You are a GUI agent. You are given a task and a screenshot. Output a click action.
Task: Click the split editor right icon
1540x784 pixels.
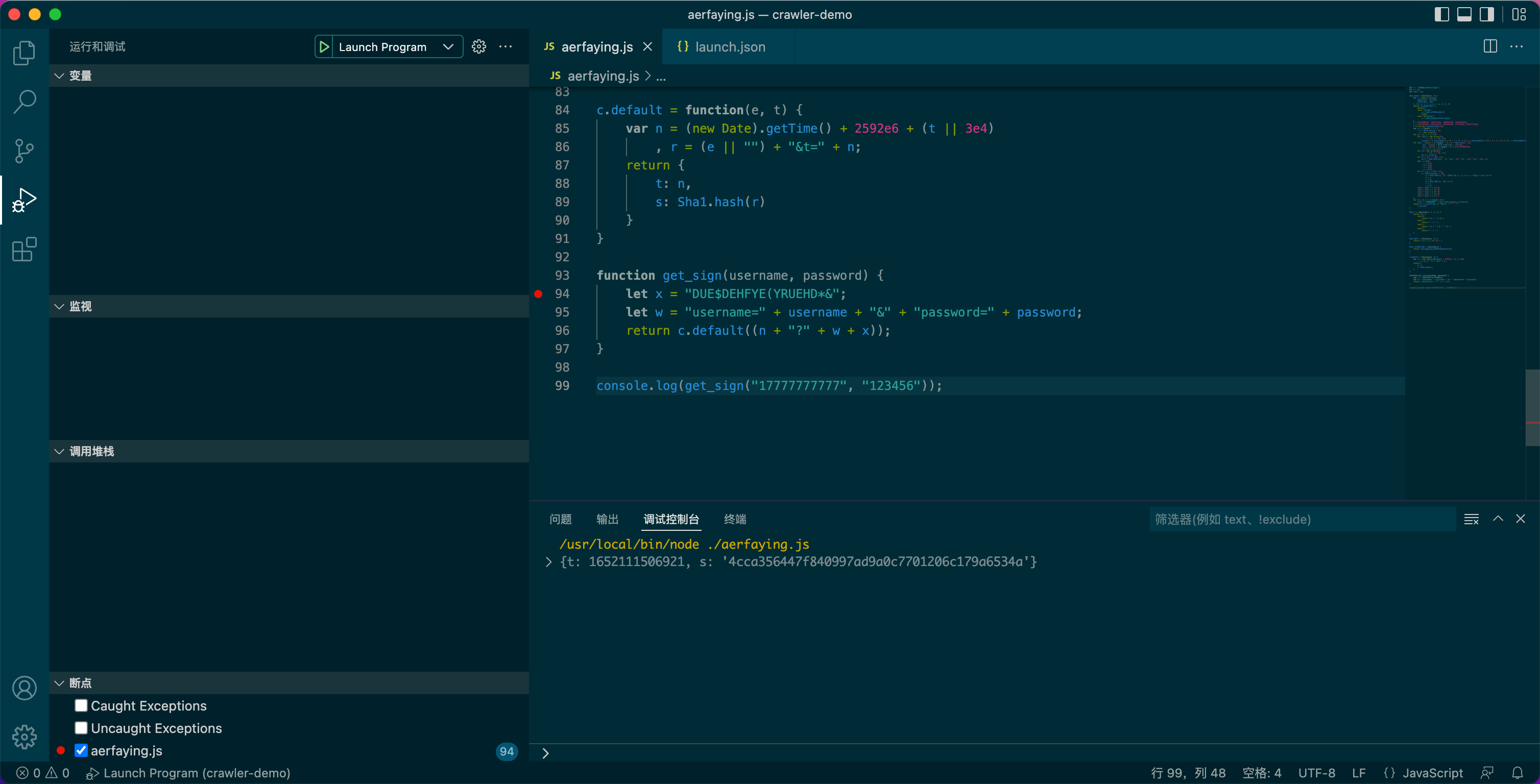coord(1490,46)
